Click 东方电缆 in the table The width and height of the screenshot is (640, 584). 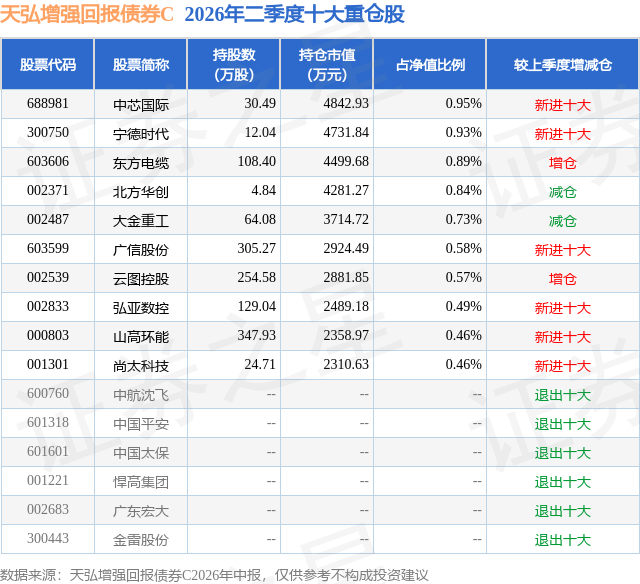tap(141, 162)
